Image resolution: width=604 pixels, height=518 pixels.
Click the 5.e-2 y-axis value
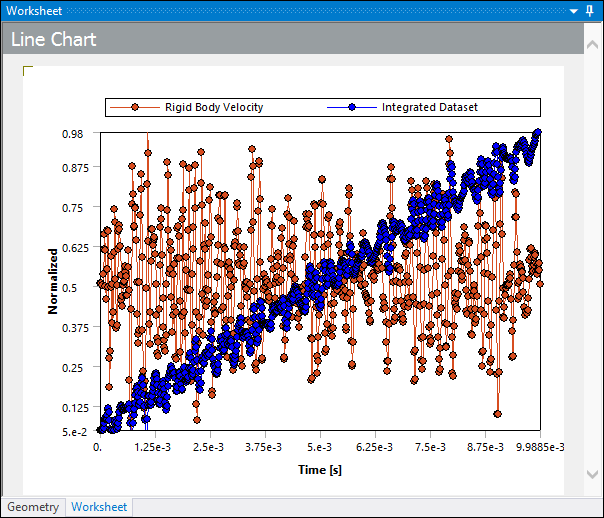(74, 432)
